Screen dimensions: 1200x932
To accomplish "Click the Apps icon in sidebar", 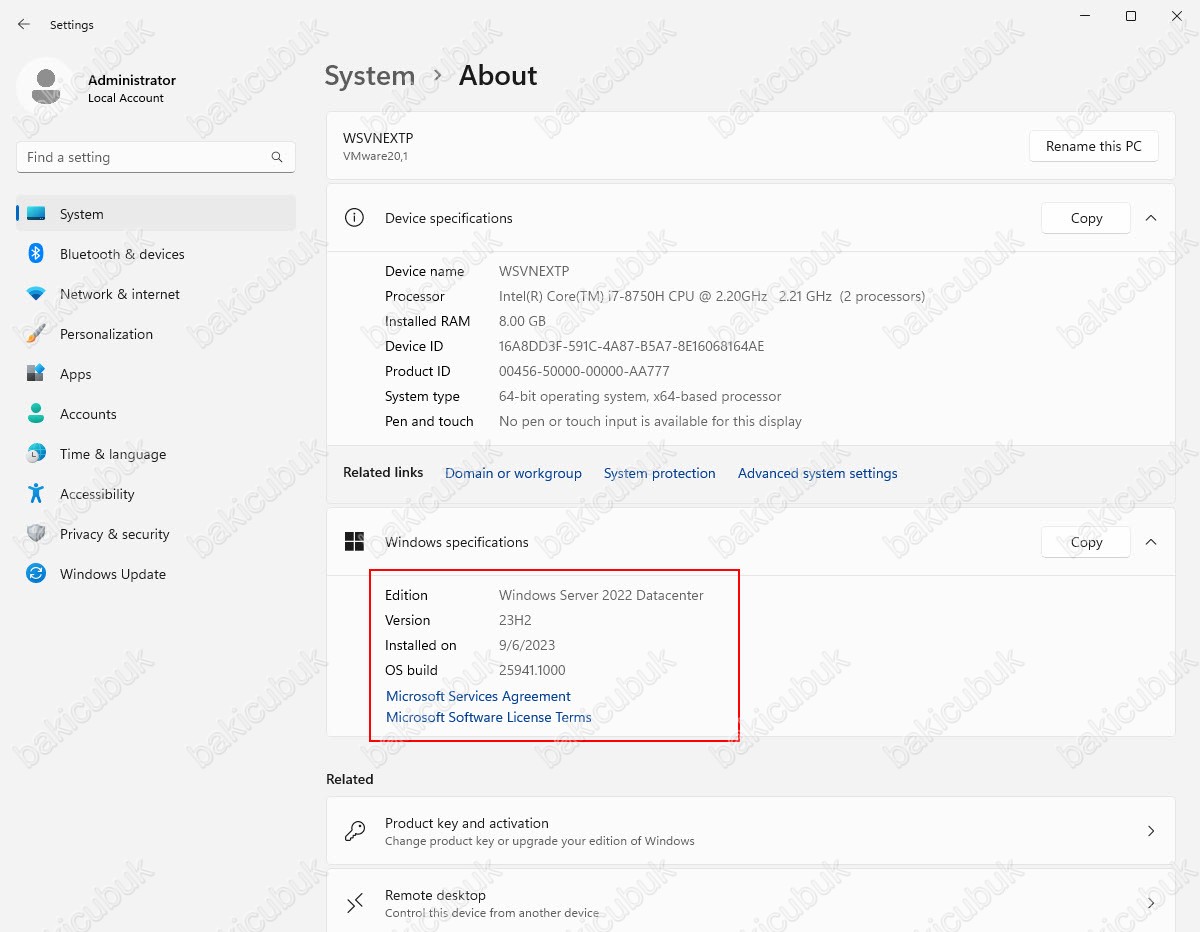I will tap(36, 374).
